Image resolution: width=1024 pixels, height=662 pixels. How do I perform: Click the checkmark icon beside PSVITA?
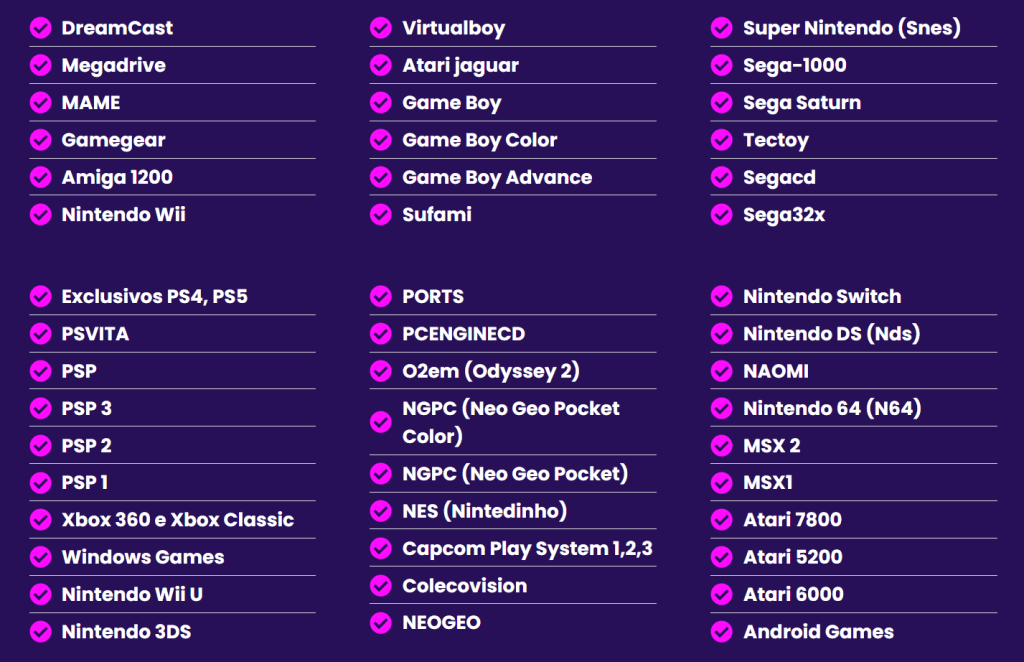(40, 334)
